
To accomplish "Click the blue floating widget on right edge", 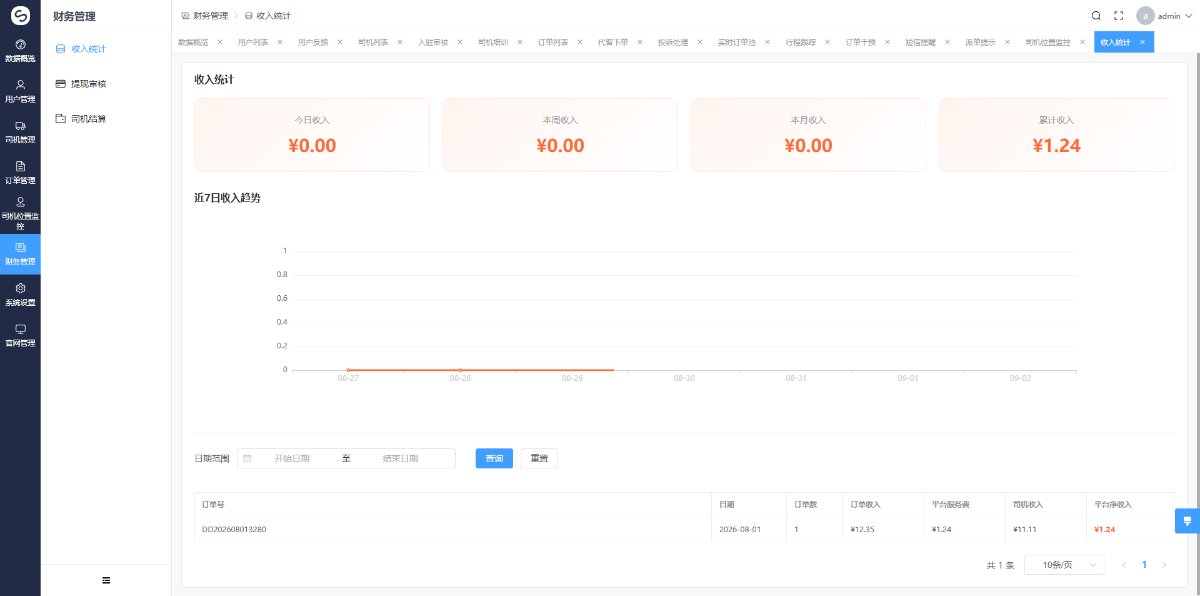I will 1187,521.
